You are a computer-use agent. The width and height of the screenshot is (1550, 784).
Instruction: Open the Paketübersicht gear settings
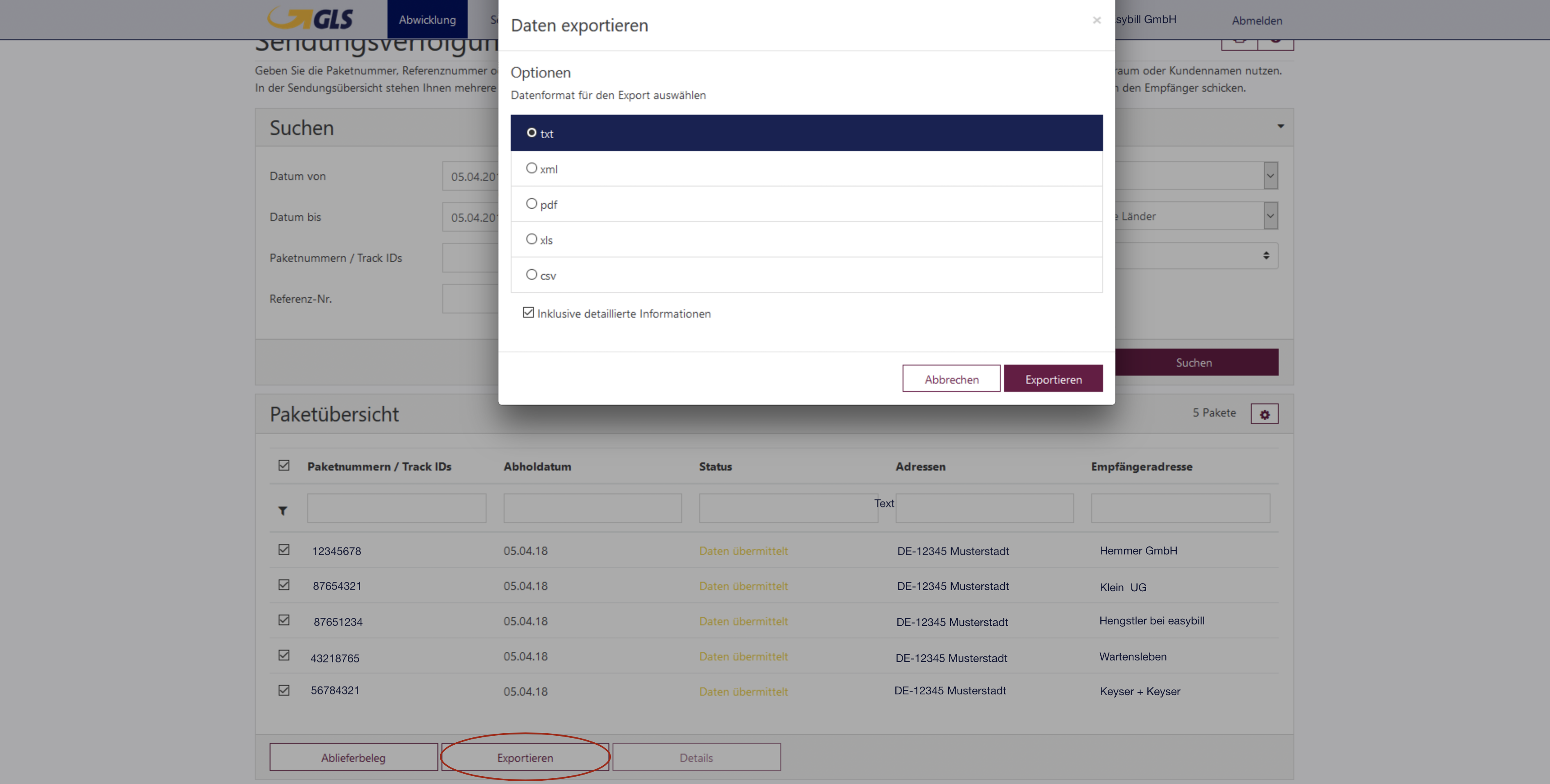(1264, 414)
